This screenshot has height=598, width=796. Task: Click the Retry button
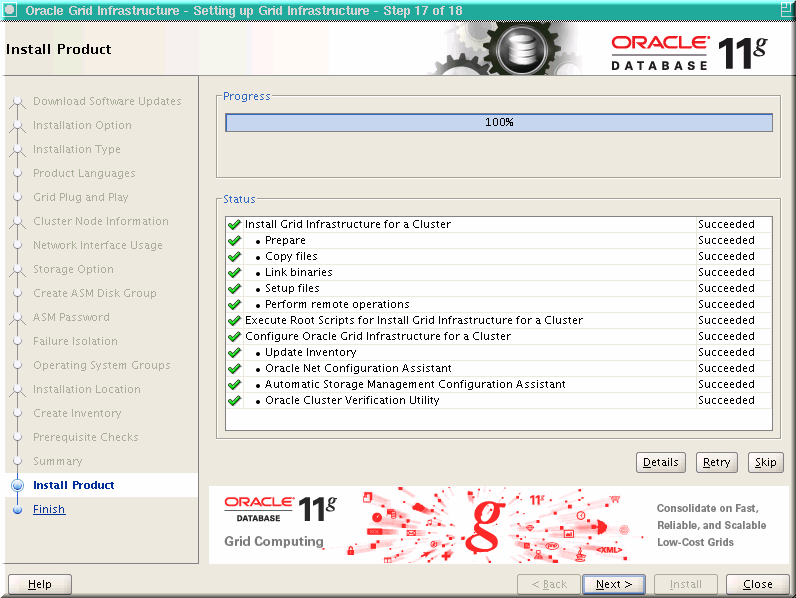coord(716,462)
